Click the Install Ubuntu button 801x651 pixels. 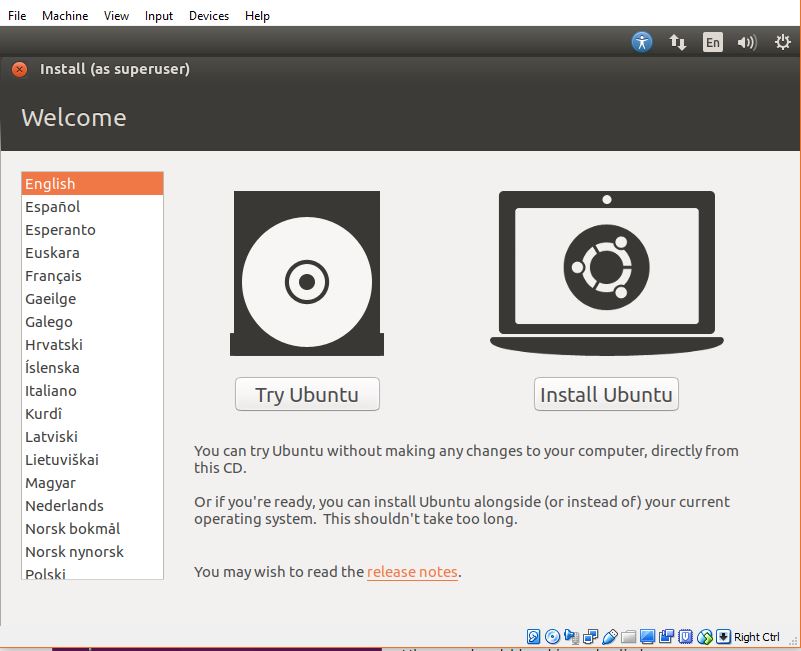(x=606, y=394)
